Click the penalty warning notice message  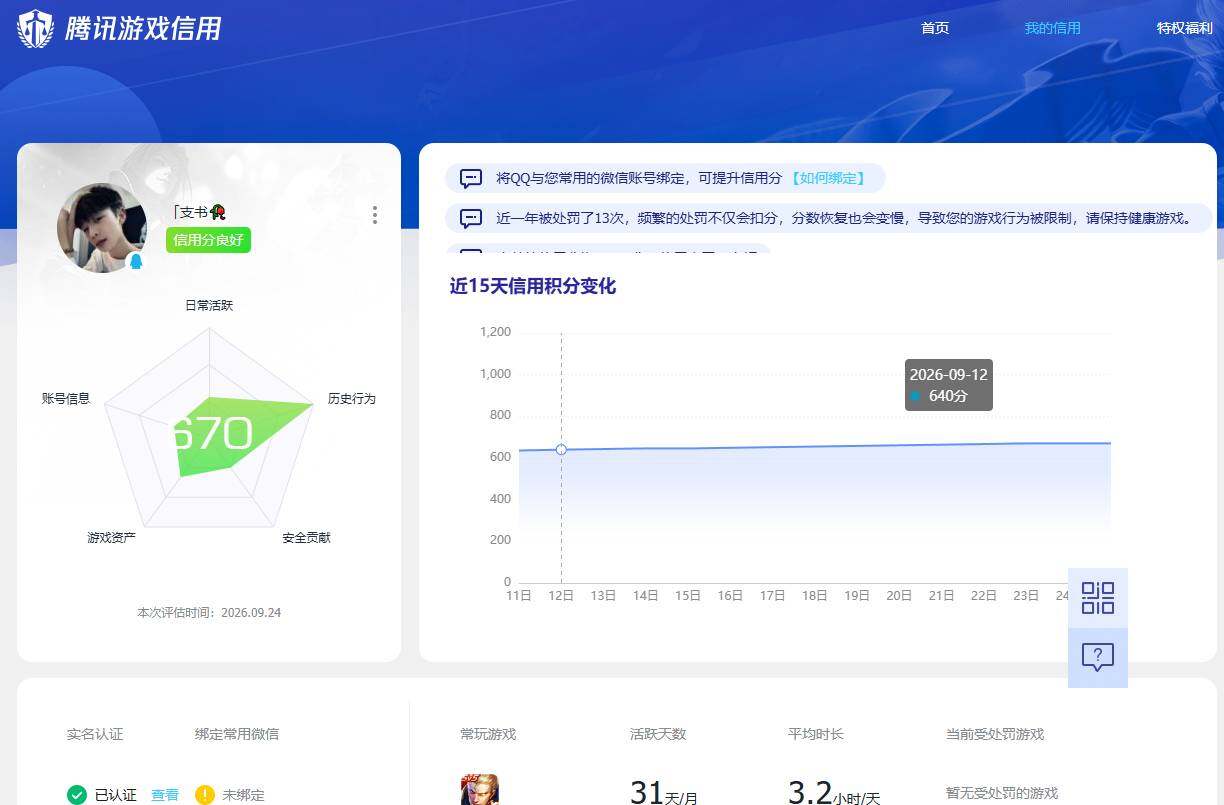click(x=844, y=218)
